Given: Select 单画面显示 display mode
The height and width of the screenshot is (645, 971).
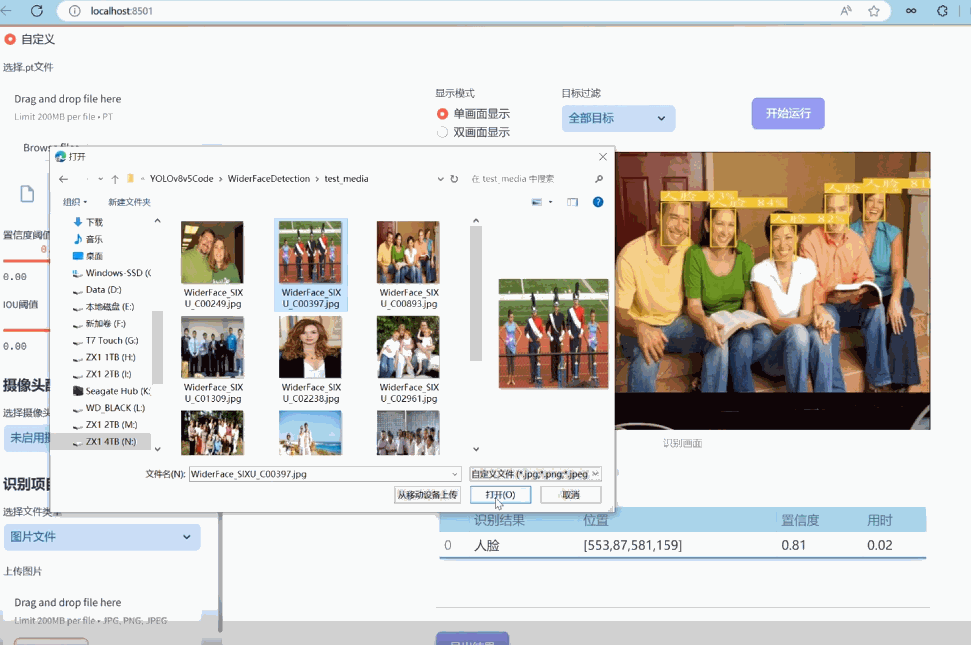Looking at the screenshot, I should pyautogui.click(x=442, y=114).
